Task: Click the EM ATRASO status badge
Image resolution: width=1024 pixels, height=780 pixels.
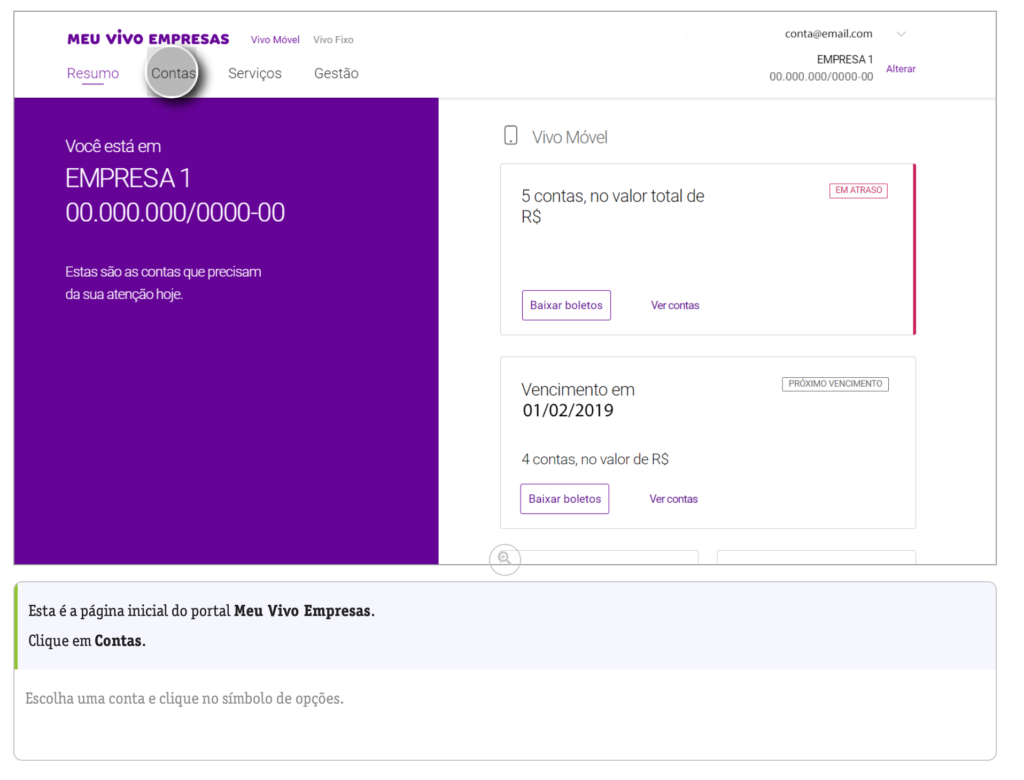Action: (858, 190)
